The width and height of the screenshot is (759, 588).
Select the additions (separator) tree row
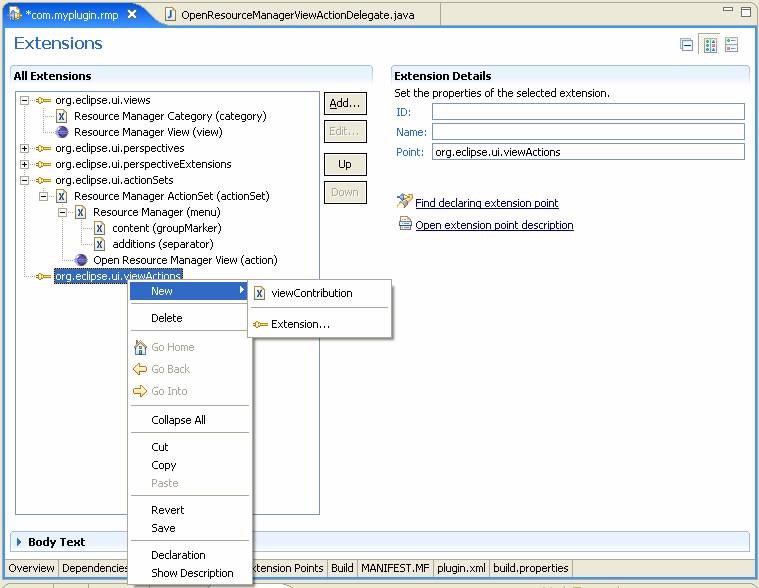coord(163,244)
